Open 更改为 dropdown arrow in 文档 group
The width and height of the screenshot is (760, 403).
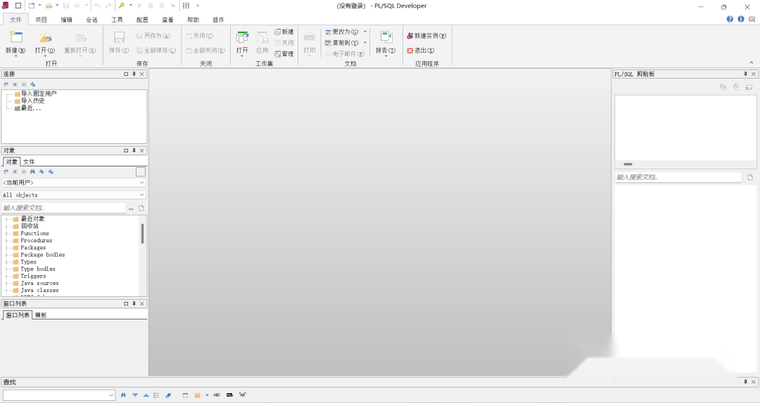point(365,32)
